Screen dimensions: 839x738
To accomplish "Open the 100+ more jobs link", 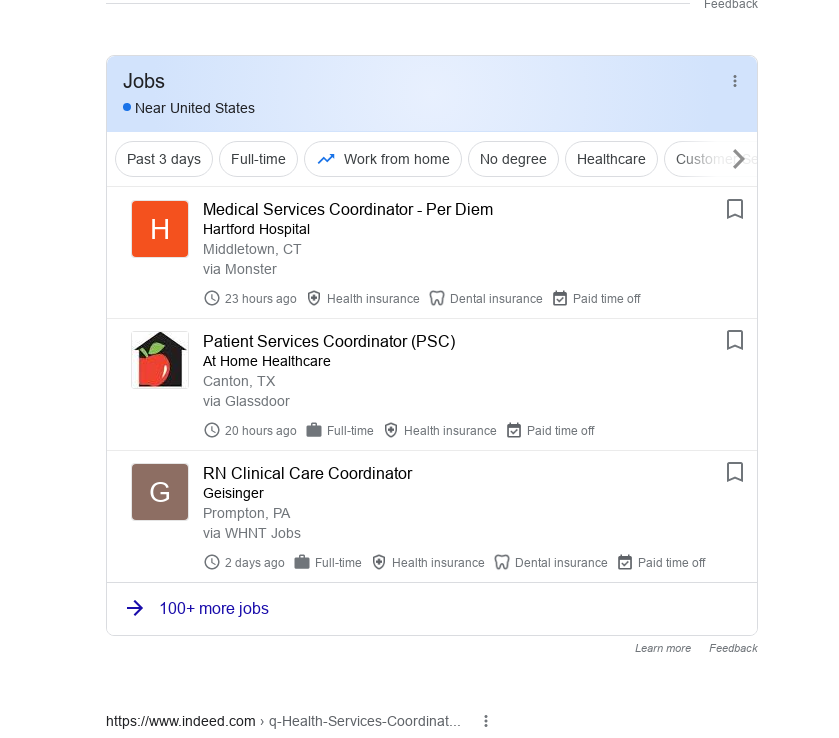I will tap(214, 608).
